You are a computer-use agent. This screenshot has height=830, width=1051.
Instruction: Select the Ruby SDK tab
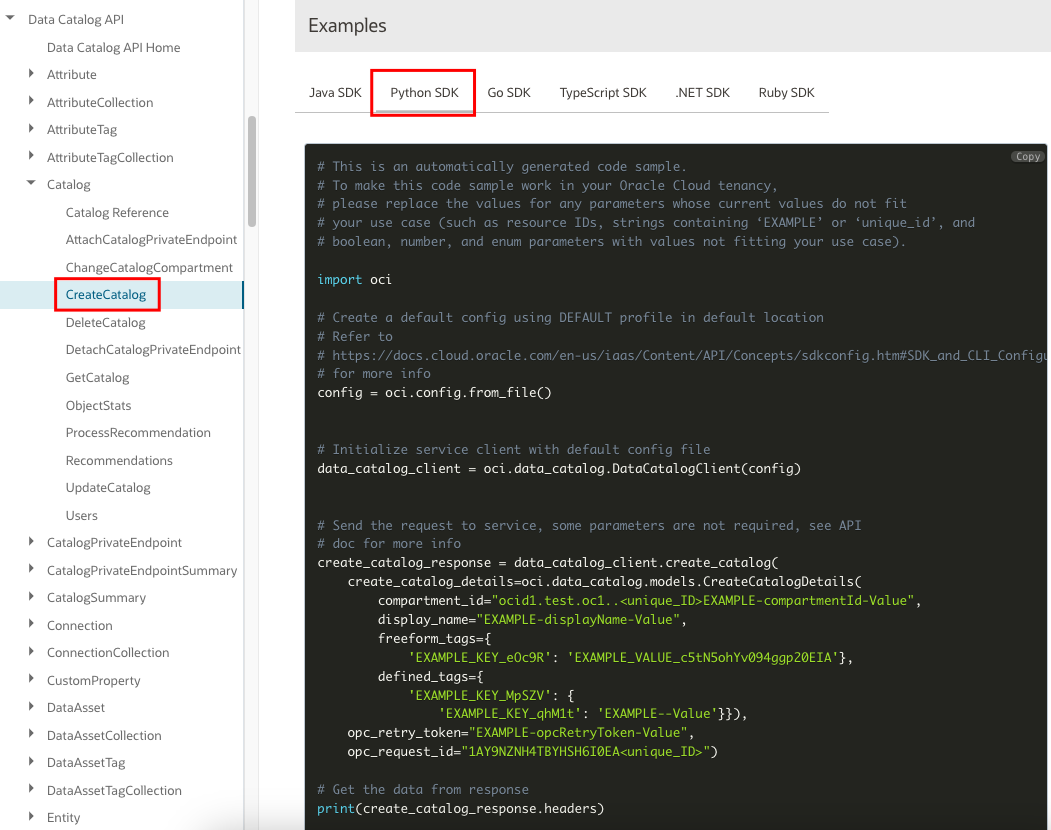tap(786, 93)
